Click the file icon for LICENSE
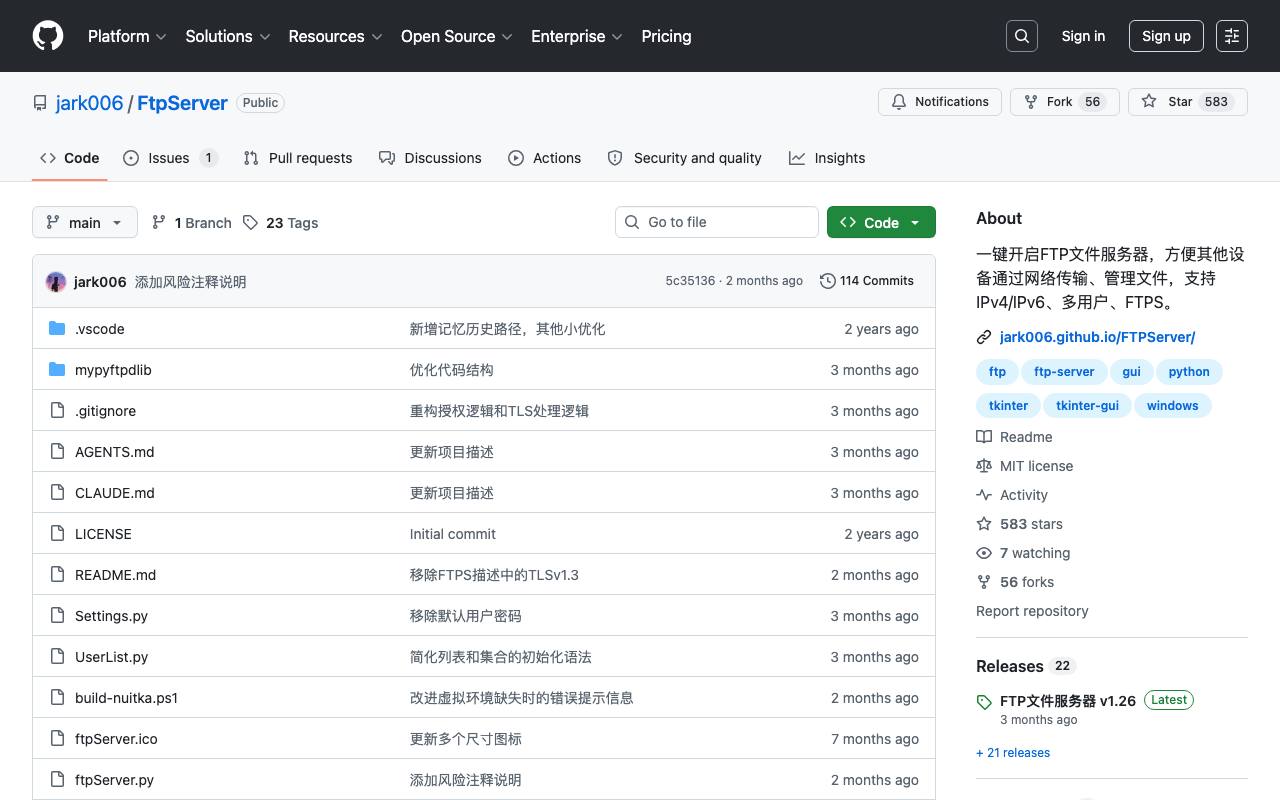The width and height of the screenshot is (1280, 800). pos(57,534)
